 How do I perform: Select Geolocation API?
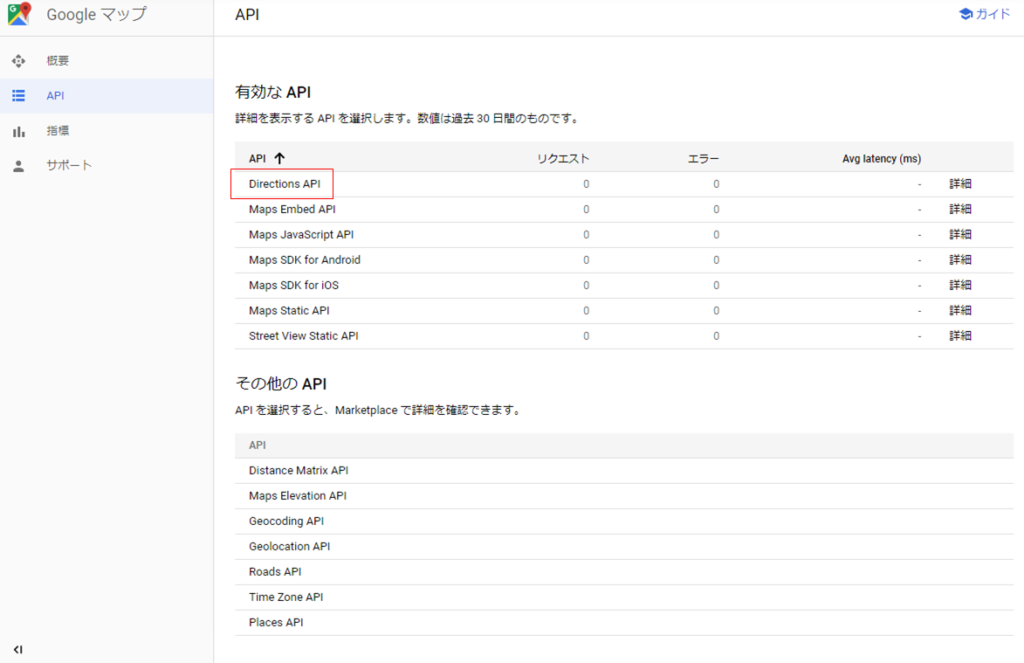289,546
